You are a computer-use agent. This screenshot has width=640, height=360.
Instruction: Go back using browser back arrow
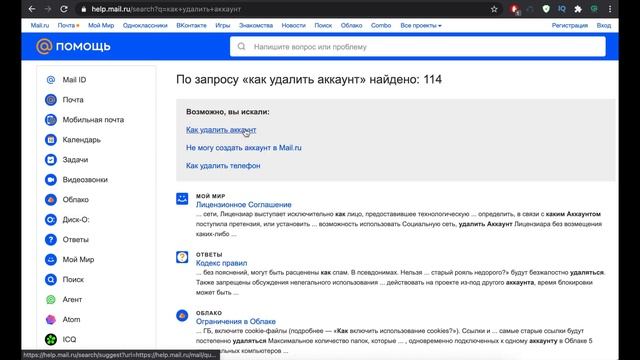pos(32,9)
